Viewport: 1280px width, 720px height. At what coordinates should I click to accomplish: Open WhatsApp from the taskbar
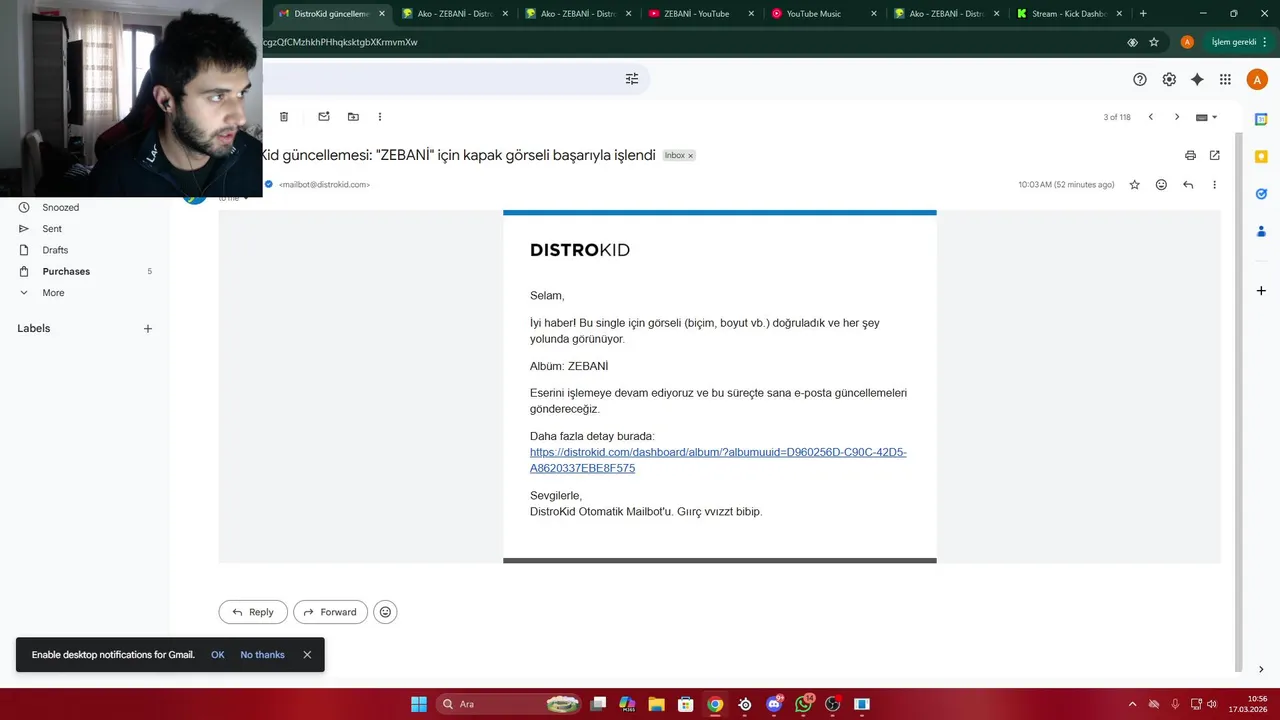click(x=804, y=704)
